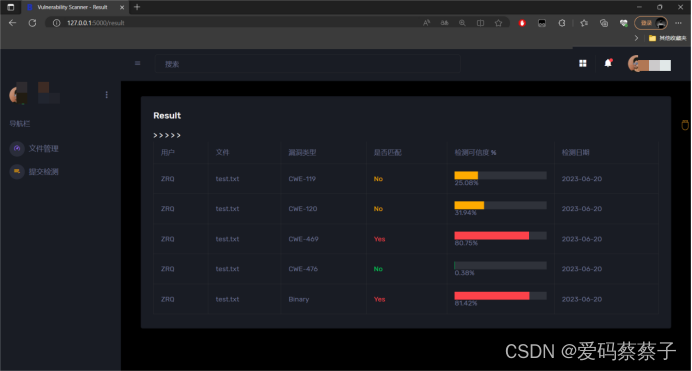Click the 0.38% confidence value
This screenshot has height=371, width=692.
pos(464,273)
